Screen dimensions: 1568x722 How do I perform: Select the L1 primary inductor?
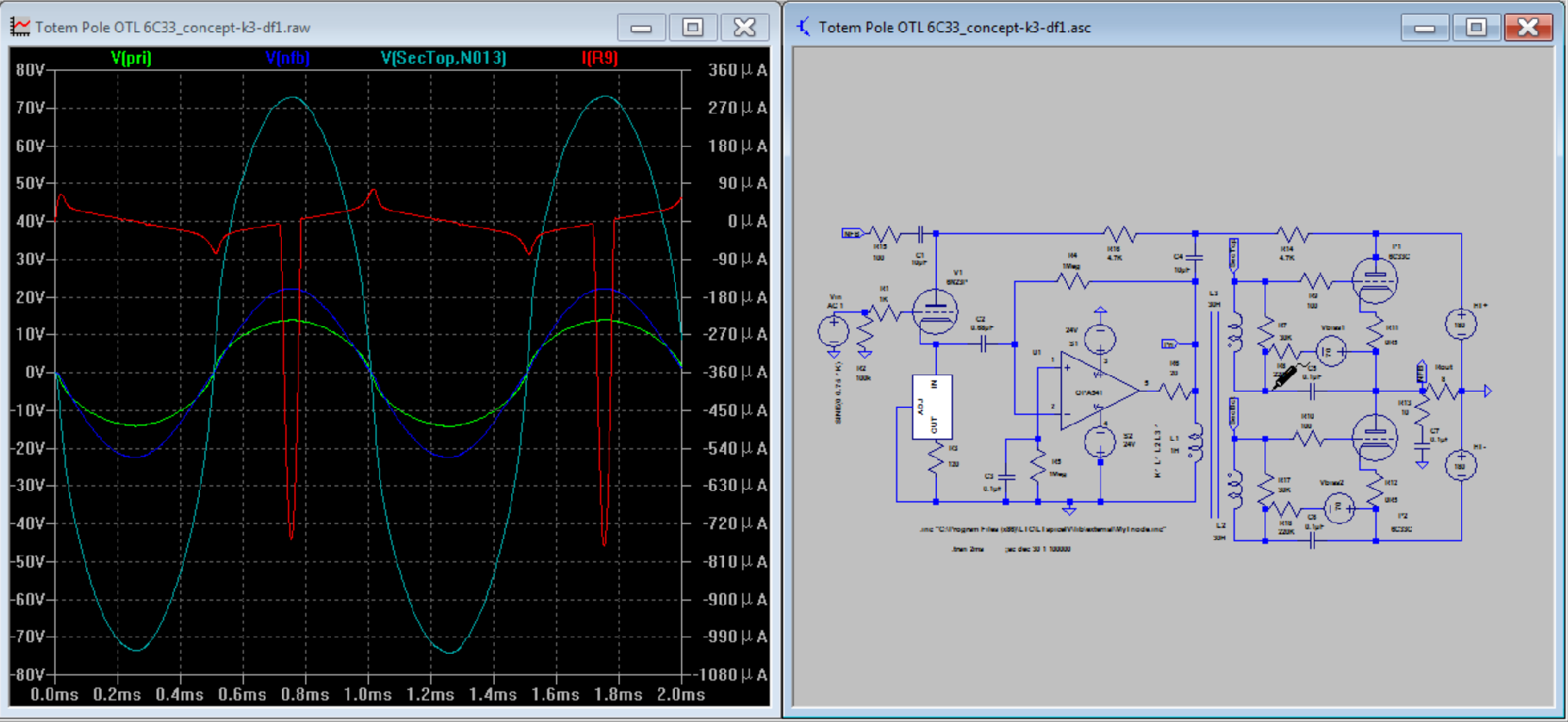coord(1196,442)
